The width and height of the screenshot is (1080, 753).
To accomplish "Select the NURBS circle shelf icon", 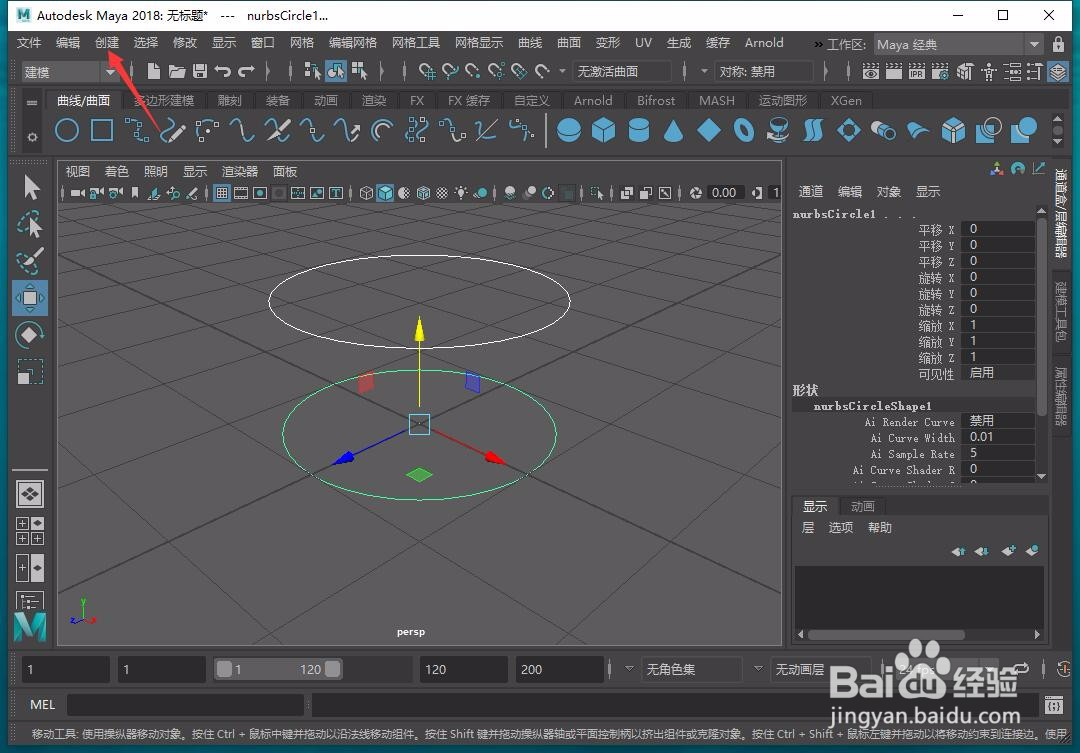I will pos(67,130).
